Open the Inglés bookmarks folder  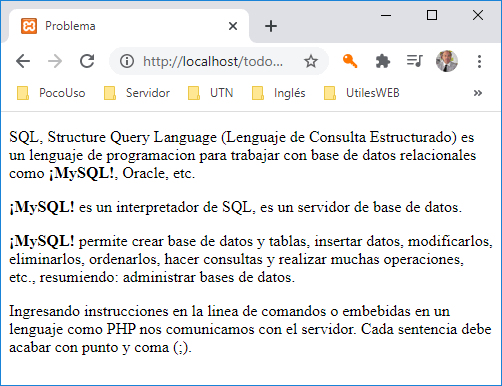click(278, 93)
